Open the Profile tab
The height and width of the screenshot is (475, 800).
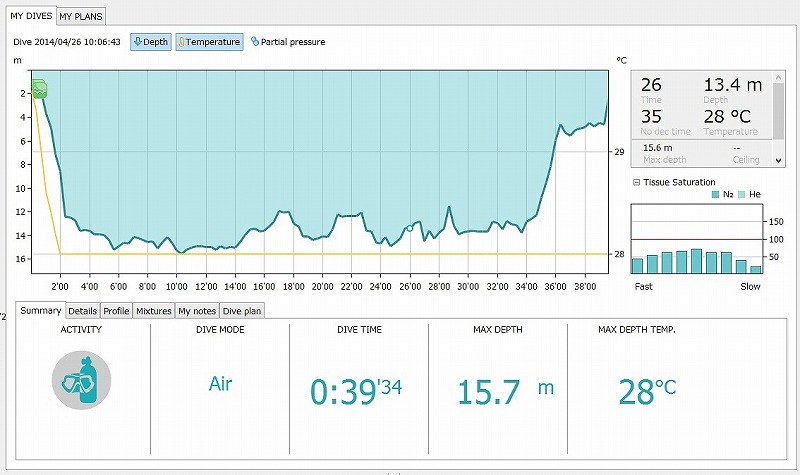[116, 311]
